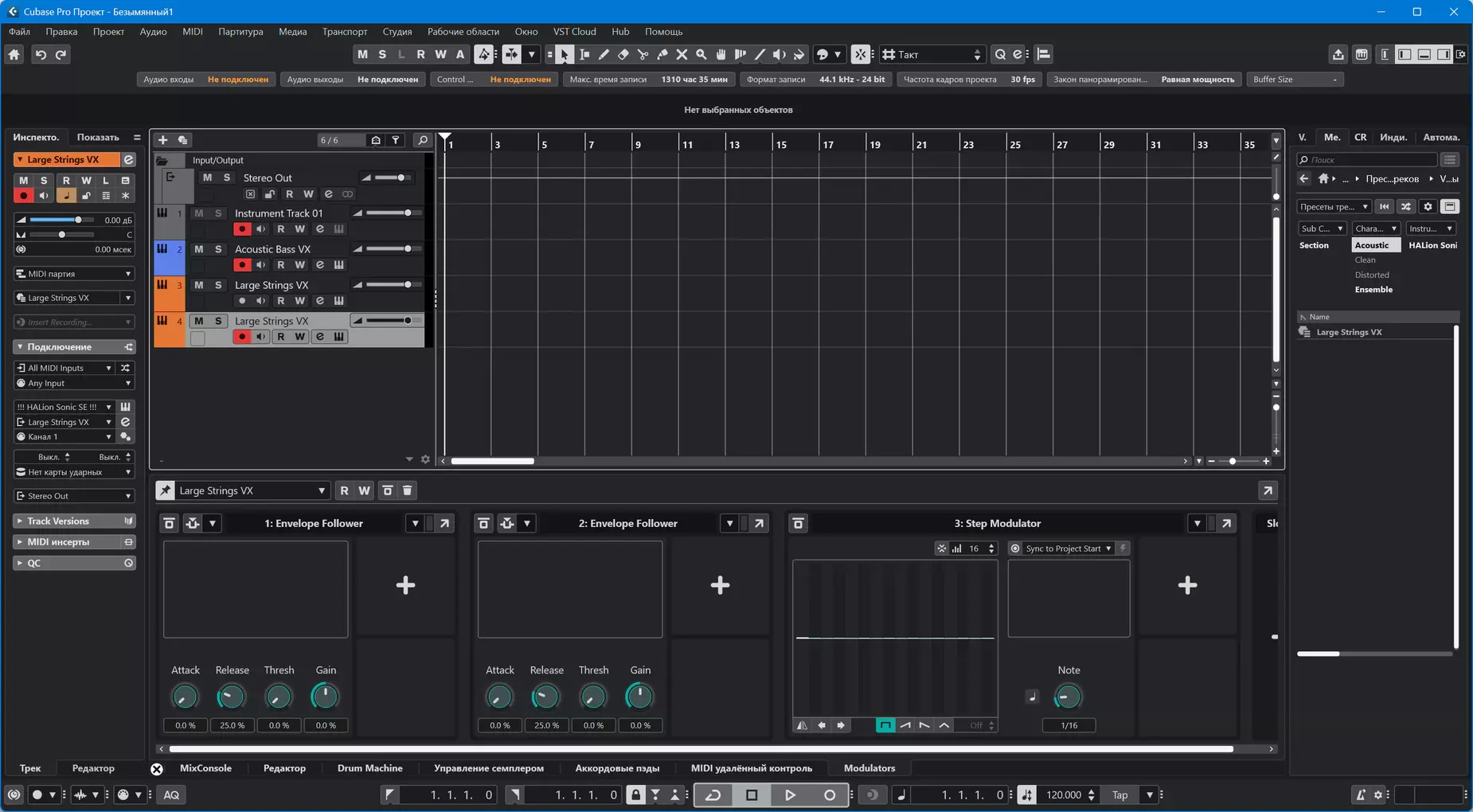Redo the last action
The width and height of the screenshot is (1473, 812).
tap(61, 54)
